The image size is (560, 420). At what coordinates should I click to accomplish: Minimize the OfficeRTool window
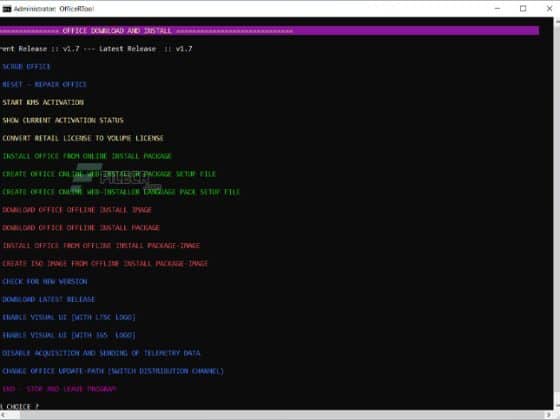point(497,9)
